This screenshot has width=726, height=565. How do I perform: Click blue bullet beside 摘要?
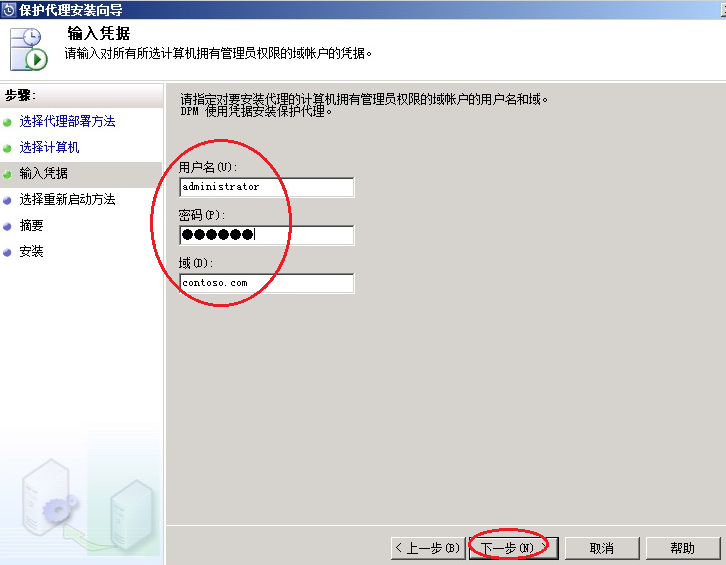[7, 226]
